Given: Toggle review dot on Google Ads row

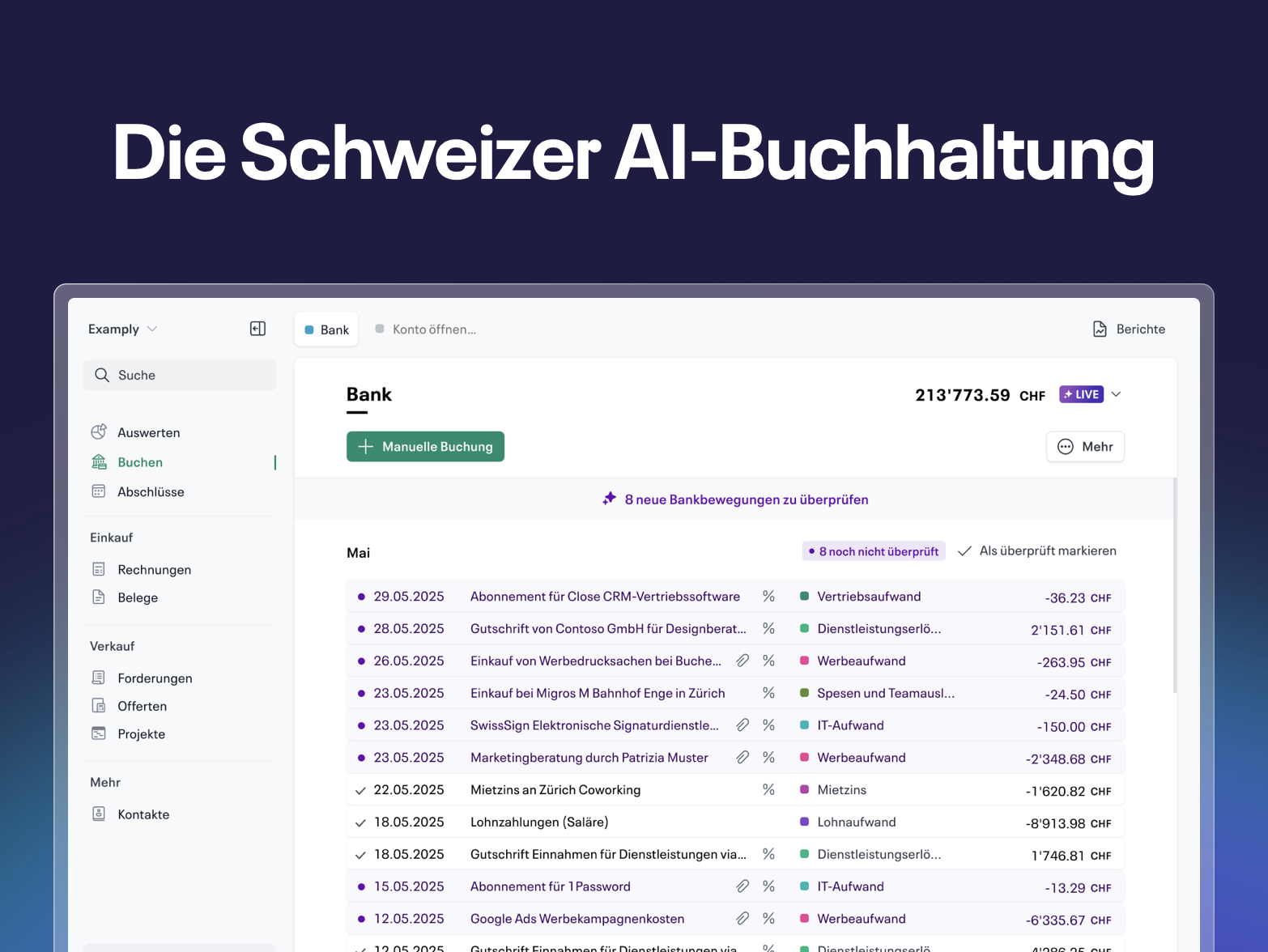Looking at the screenshot, I should pyautogui.click(x=361, y=919).
